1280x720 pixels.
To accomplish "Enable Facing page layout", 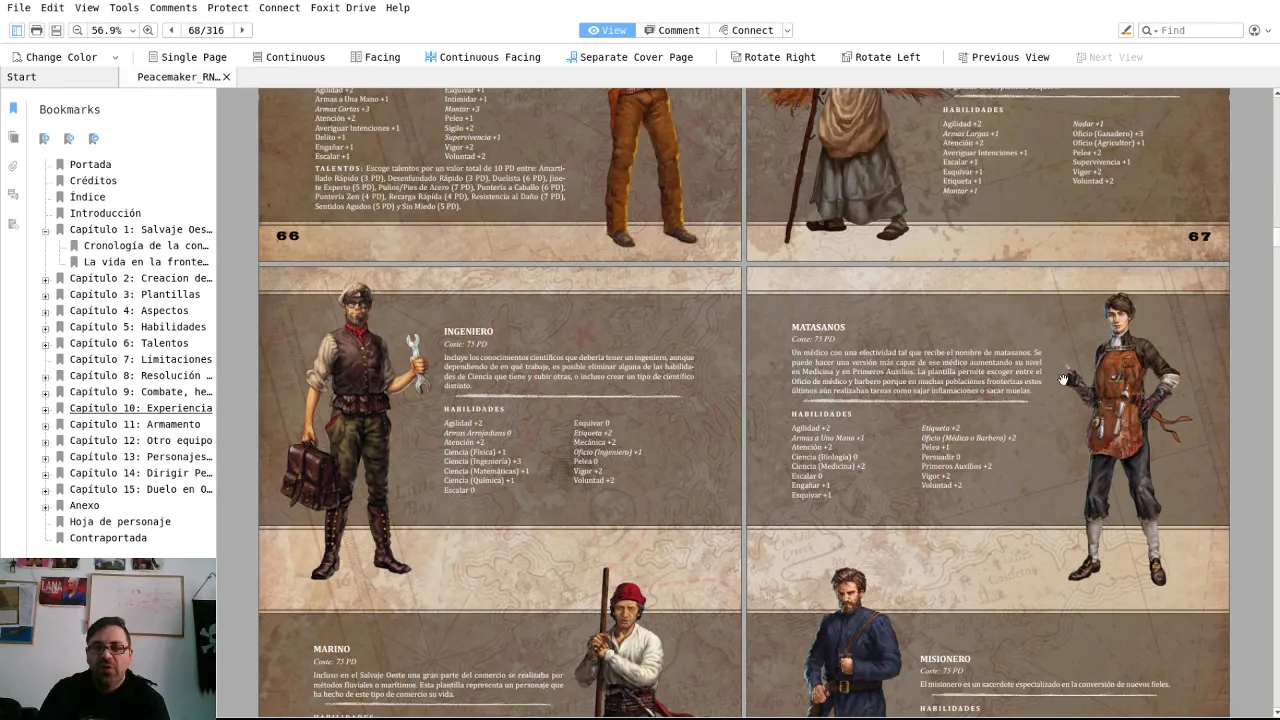I will coord(375,57).
